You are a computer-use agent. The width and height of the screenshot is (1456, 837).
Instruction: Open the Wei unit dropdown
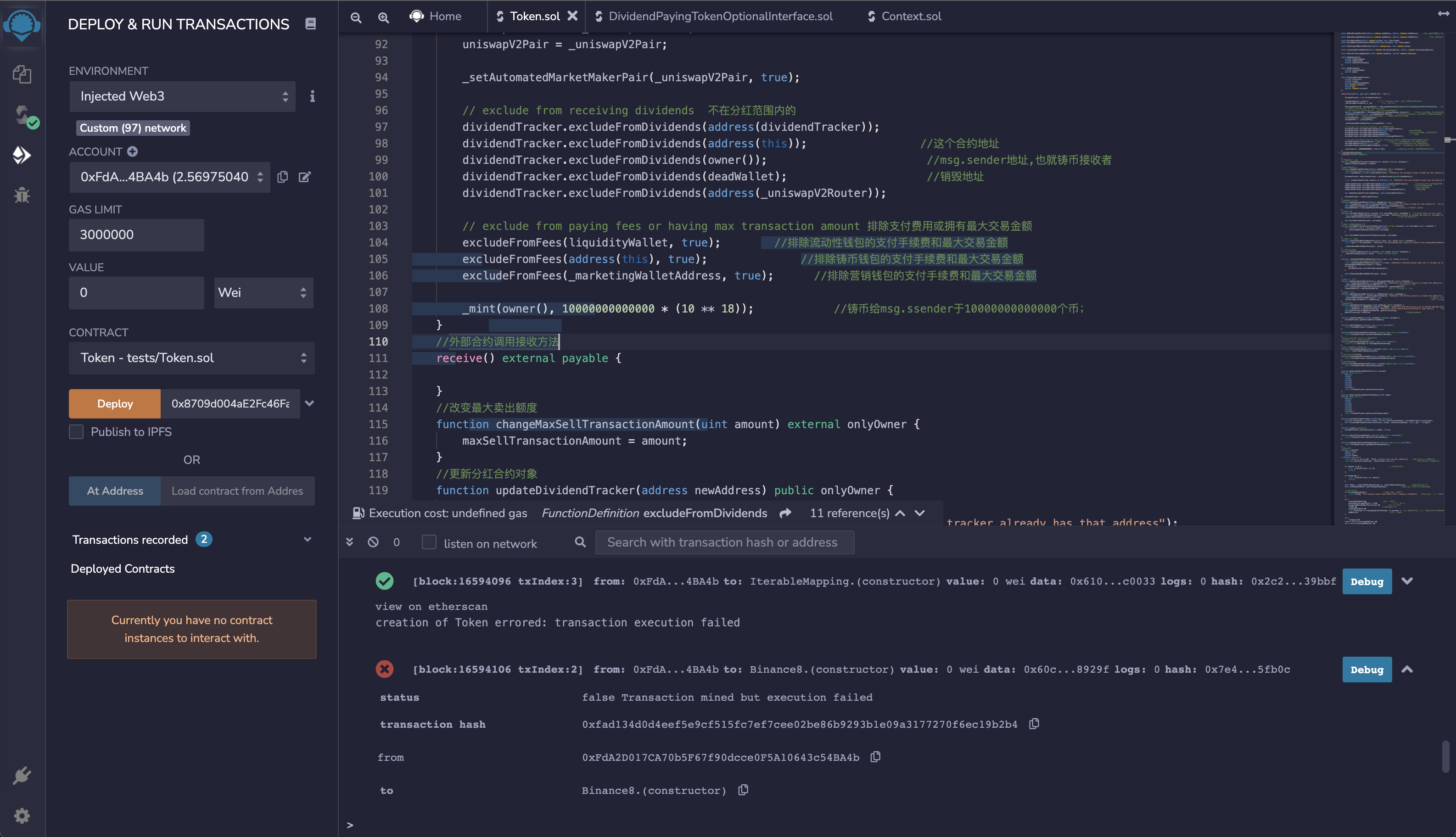pos(263,293)
